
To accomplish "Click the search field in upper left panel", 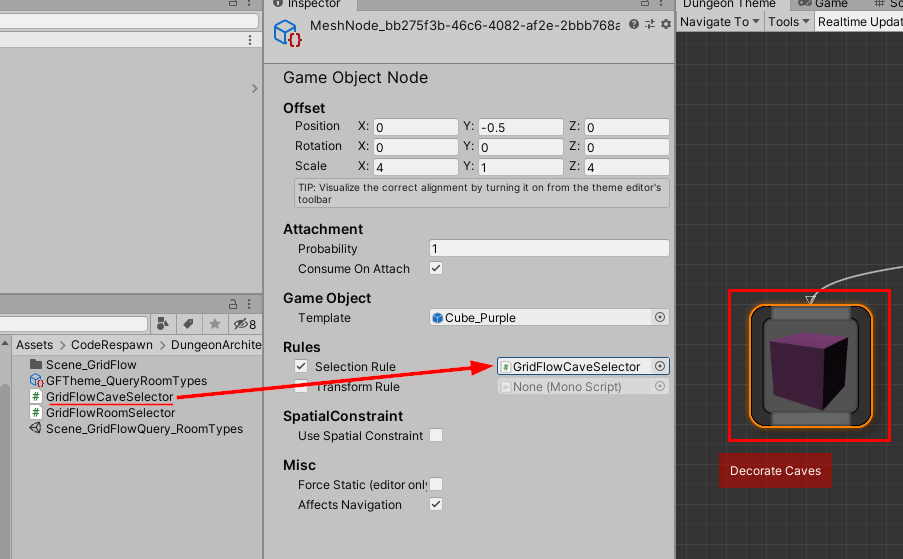I will (x=129, y=21).
